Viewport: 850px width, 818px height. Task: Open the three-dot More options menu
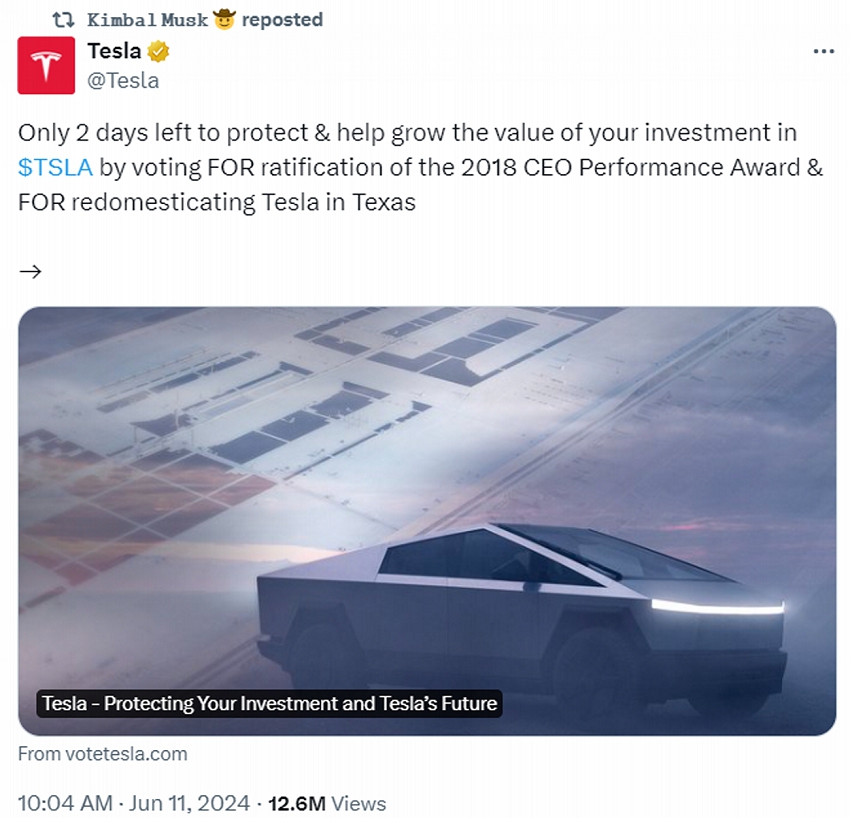823,52
